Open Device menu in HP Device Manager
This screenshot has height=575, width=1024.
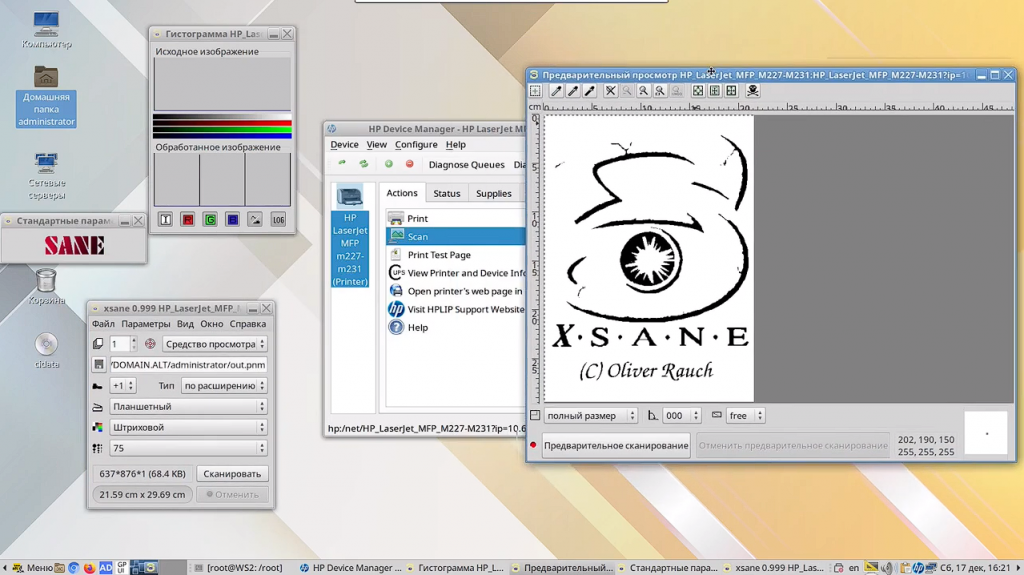[344, 144]
